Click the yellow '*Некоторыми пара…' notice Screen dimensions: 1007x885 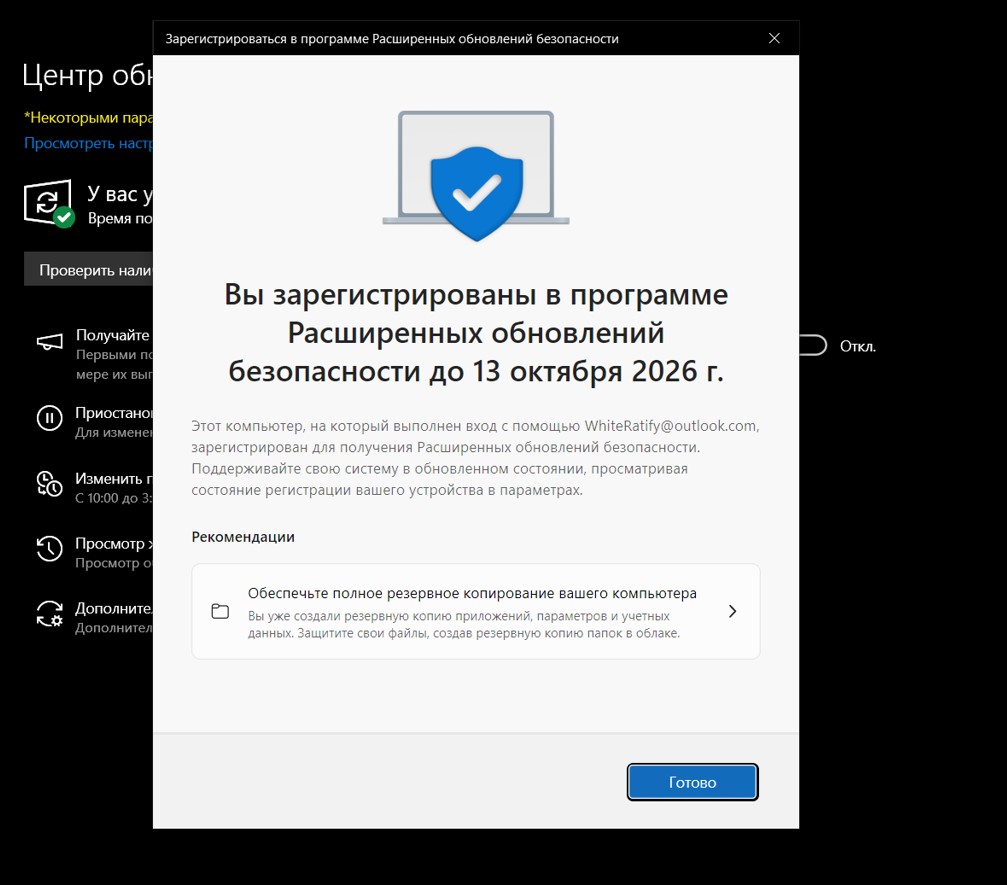pos(89,118)
